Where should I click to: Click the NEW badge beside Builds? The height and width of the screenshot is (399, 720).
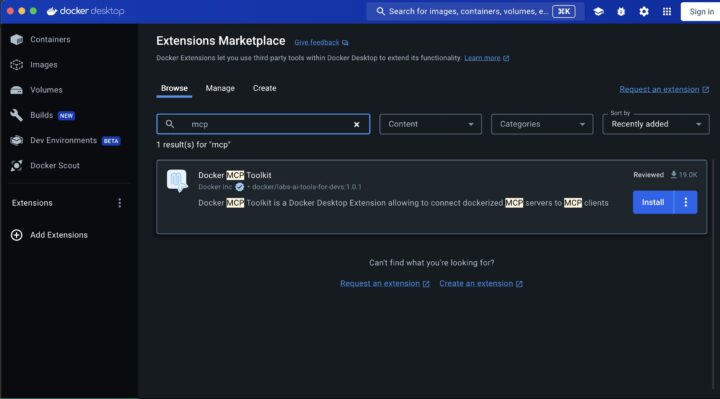pos(66,116)
